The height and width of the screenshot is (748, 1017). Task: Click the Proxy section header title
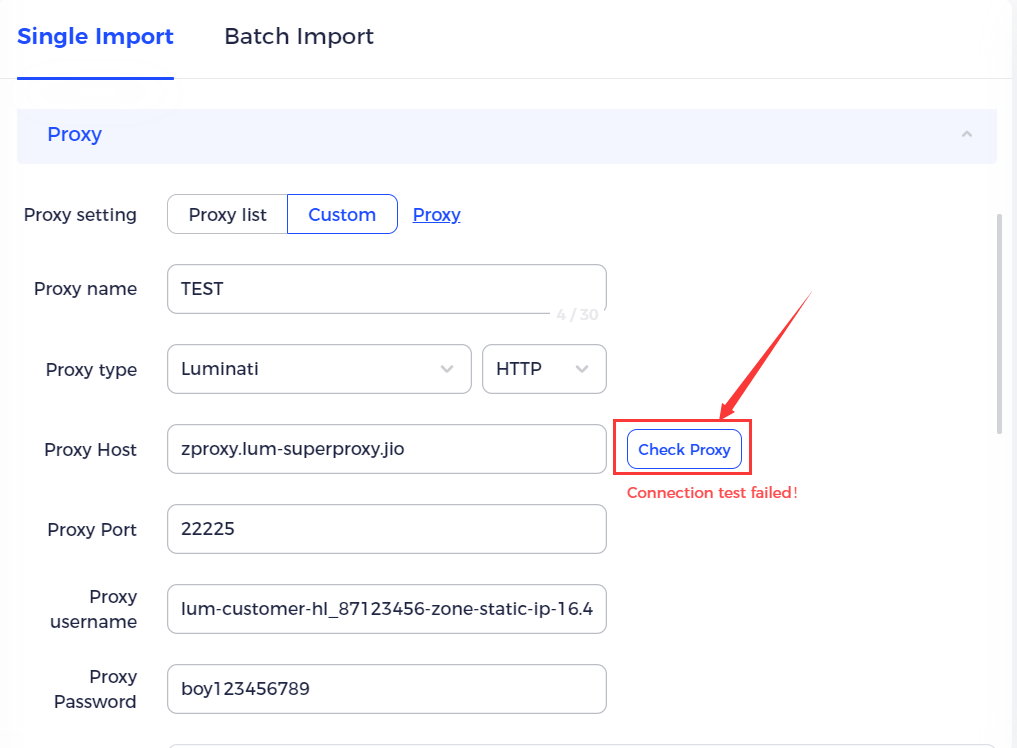(75, 134)
